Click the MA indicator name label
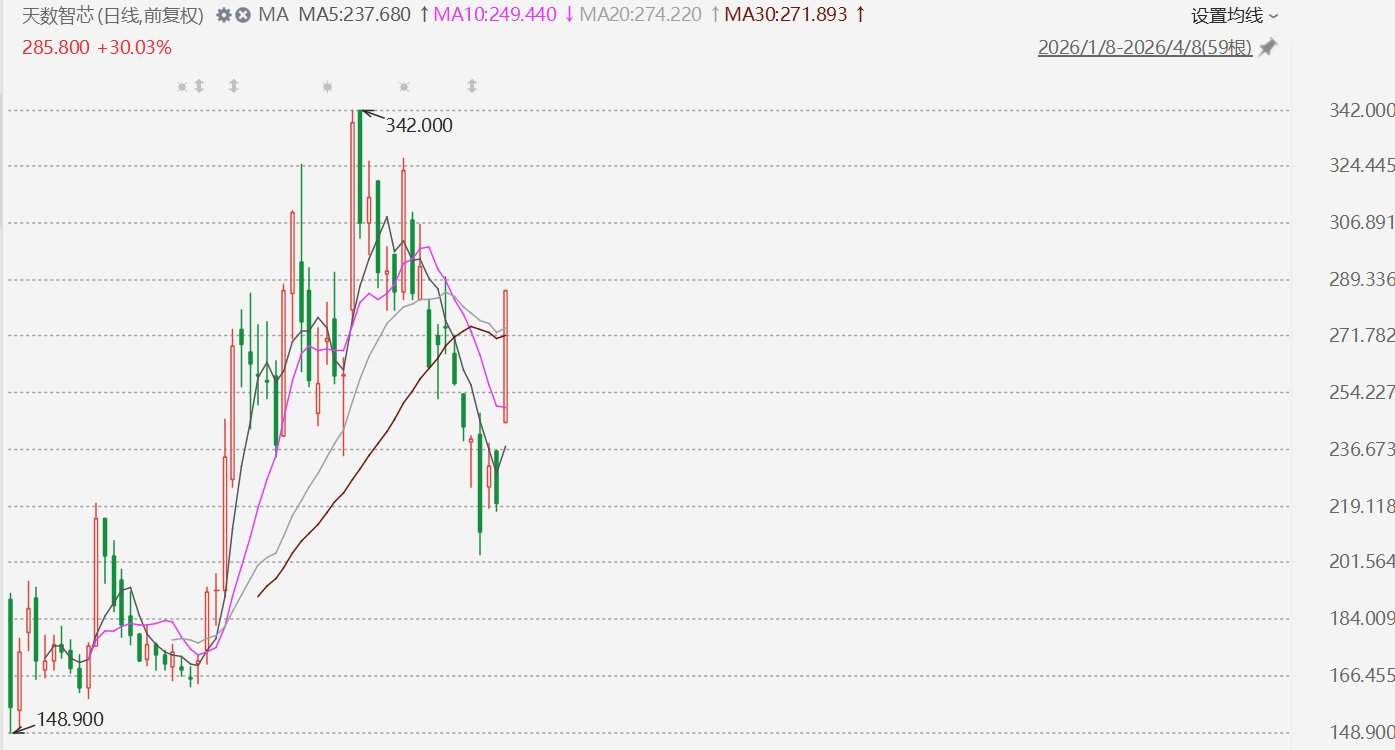The width and height of the screenshot is (1395, 750). pyautogui.click(x=274, y=15)
